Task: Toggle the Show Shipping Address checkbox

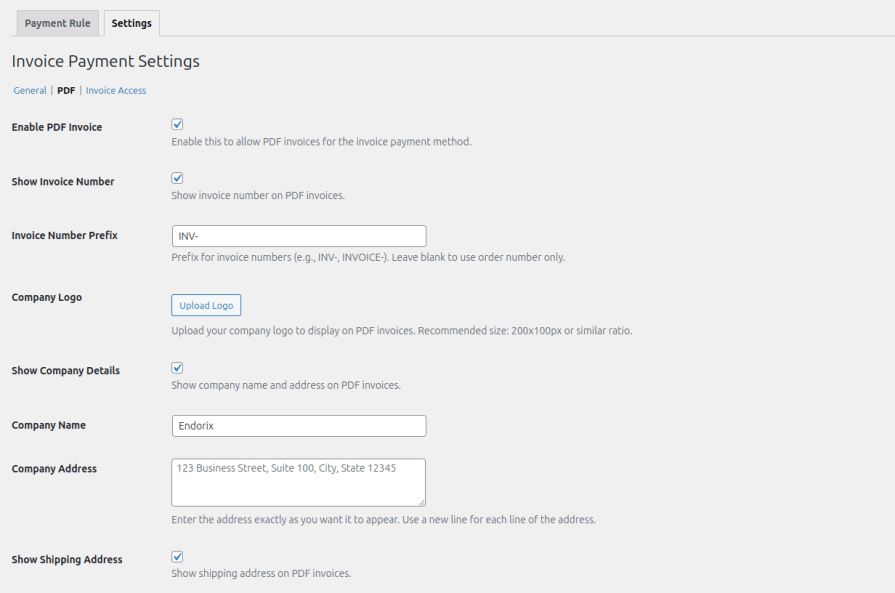Action: point(177,556)
